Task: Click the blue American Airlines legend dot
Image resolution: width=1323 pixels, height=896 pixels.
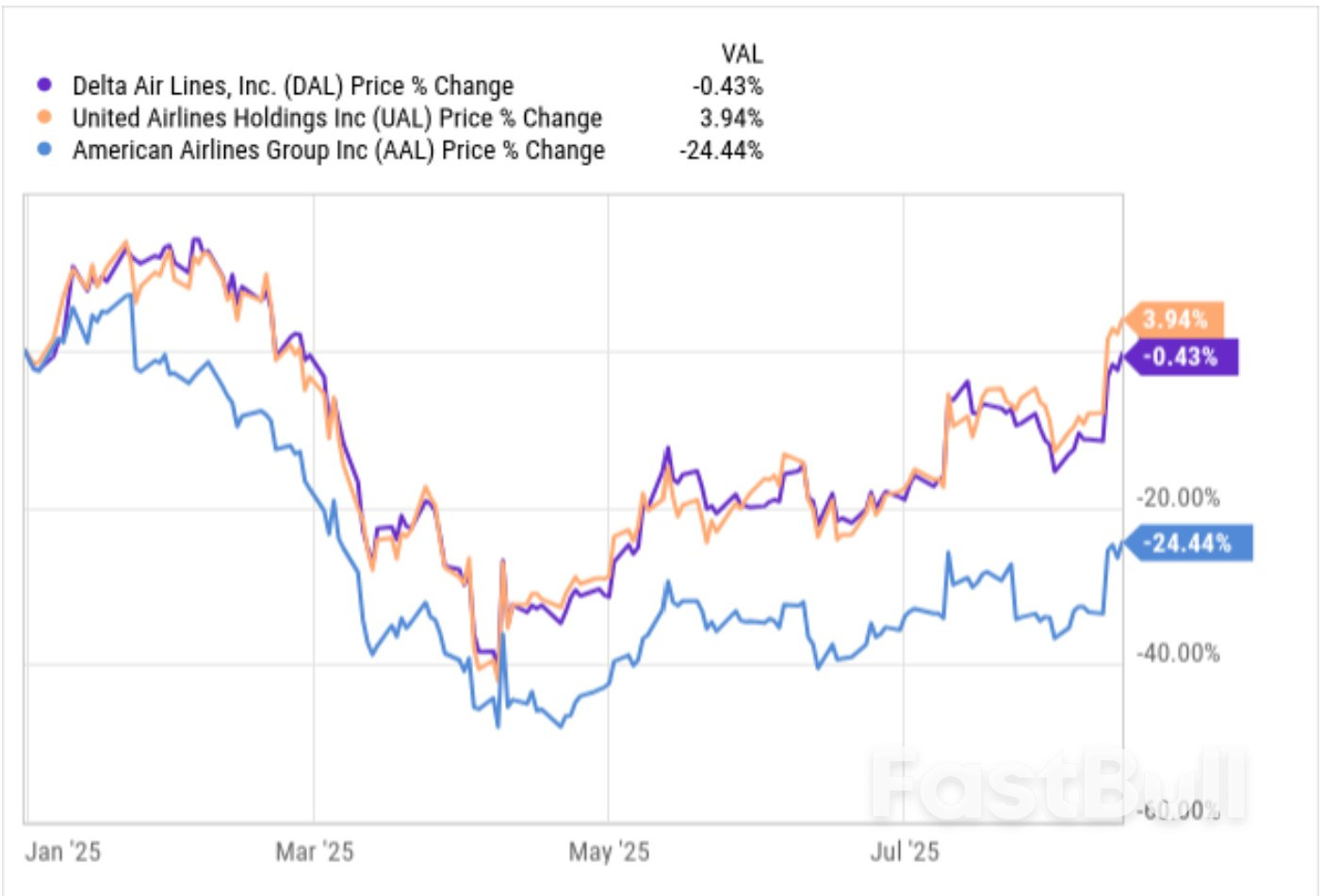Action: point(44,149)
